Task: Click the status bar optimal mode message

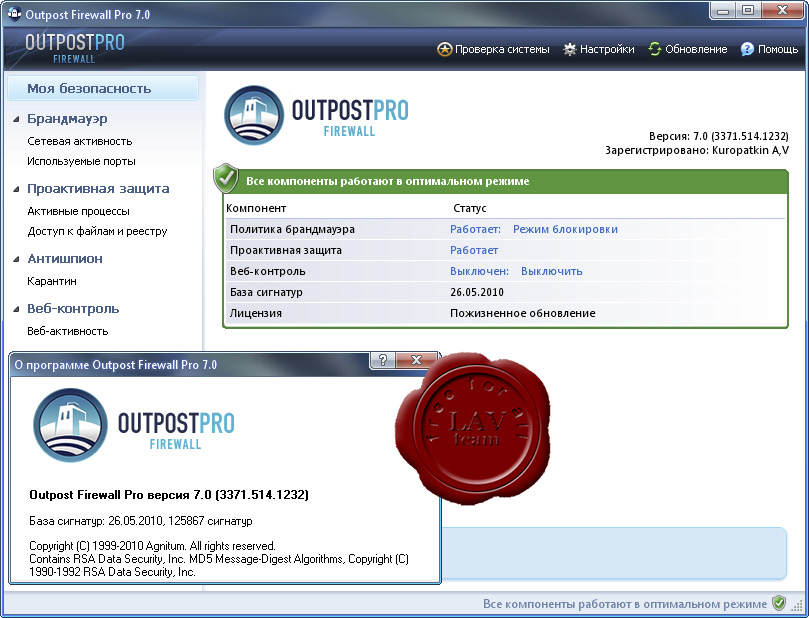Action: click(625, 604)
